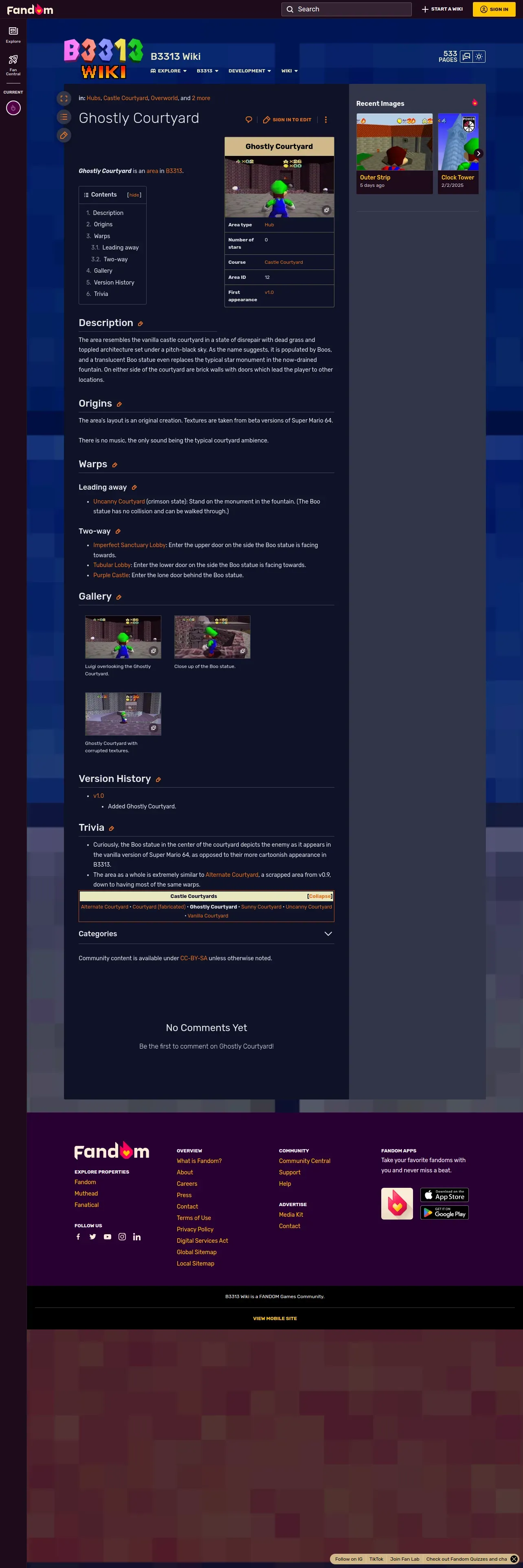
Task: Expand the page to fullscreen width
Action: (x=64, y=98)
